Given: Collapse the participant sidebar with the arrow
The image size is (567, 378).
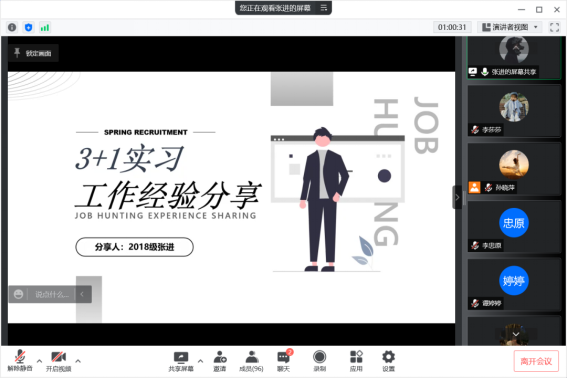Looking at the screenshot, I should point(457,197).
